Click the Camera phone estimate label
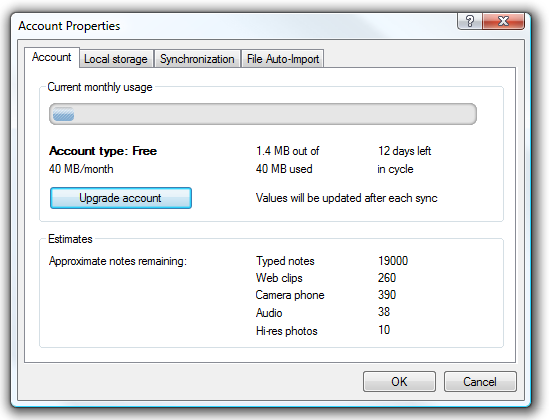 (x=290, y=295)
